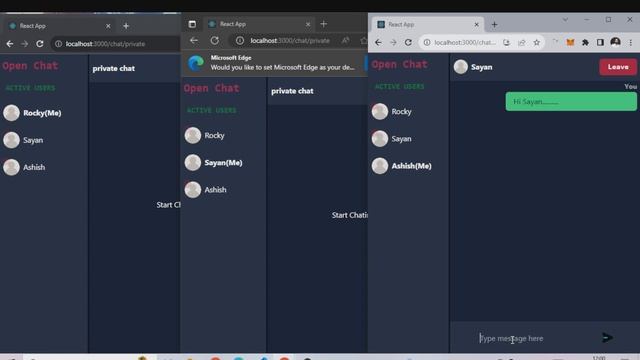Share this page icon in Chrome

click(522, 42)
